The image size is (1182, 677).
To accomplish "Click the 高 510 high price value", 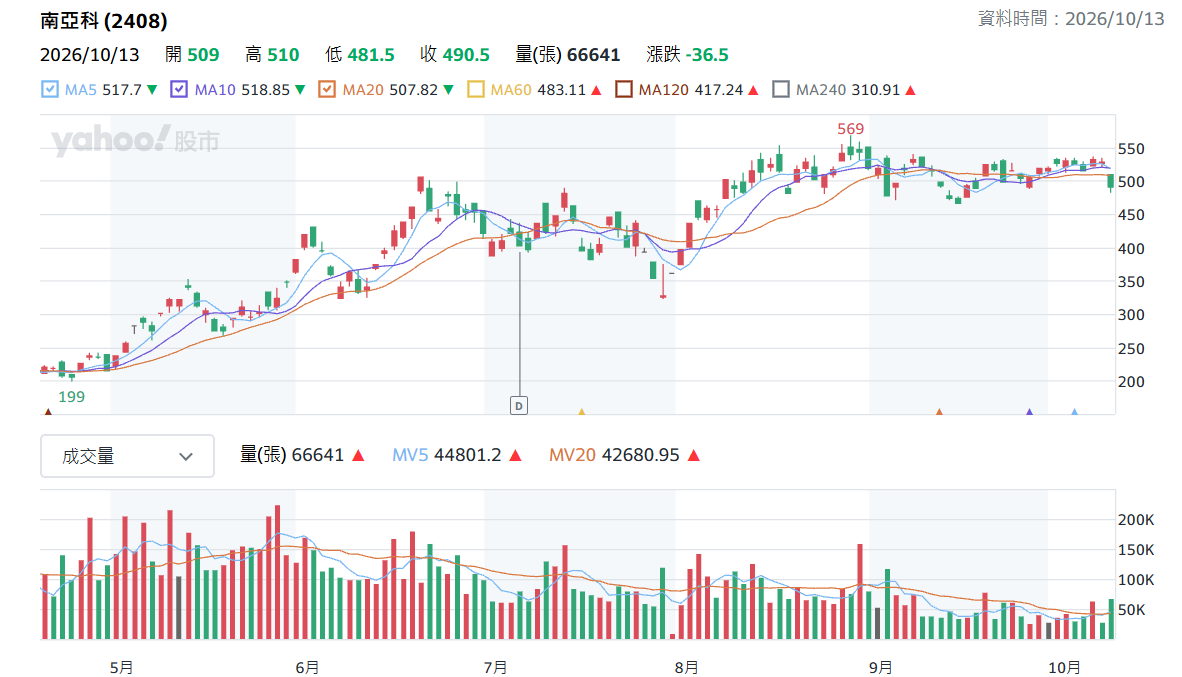I will tap(272, 55).
